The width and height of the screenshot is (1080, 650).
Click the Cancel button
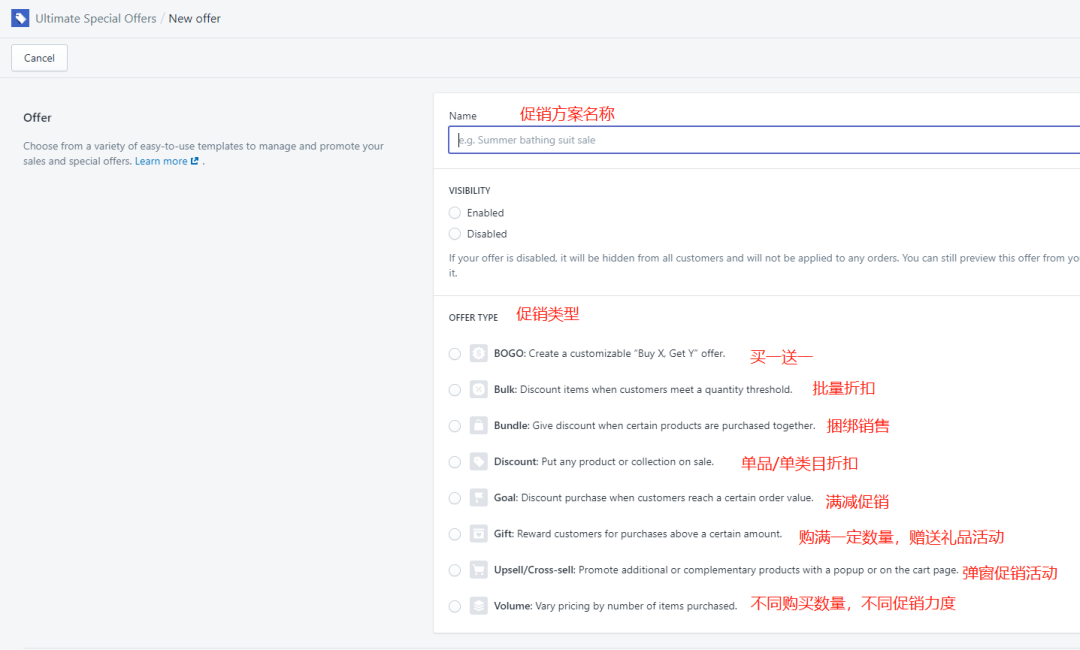39,58
